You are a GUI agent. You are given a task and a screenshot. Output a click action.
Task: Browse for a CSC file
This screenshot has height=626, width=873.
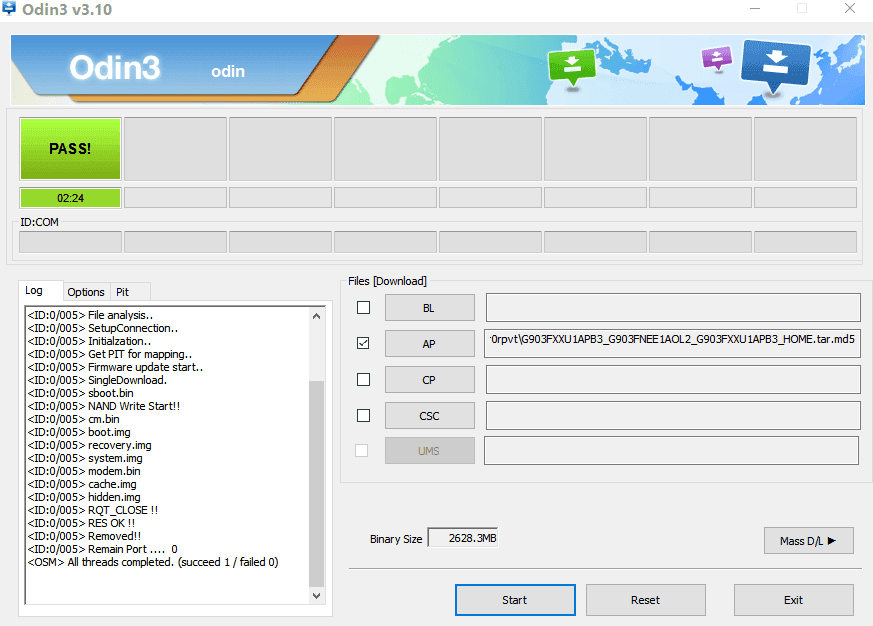point(429,416)
